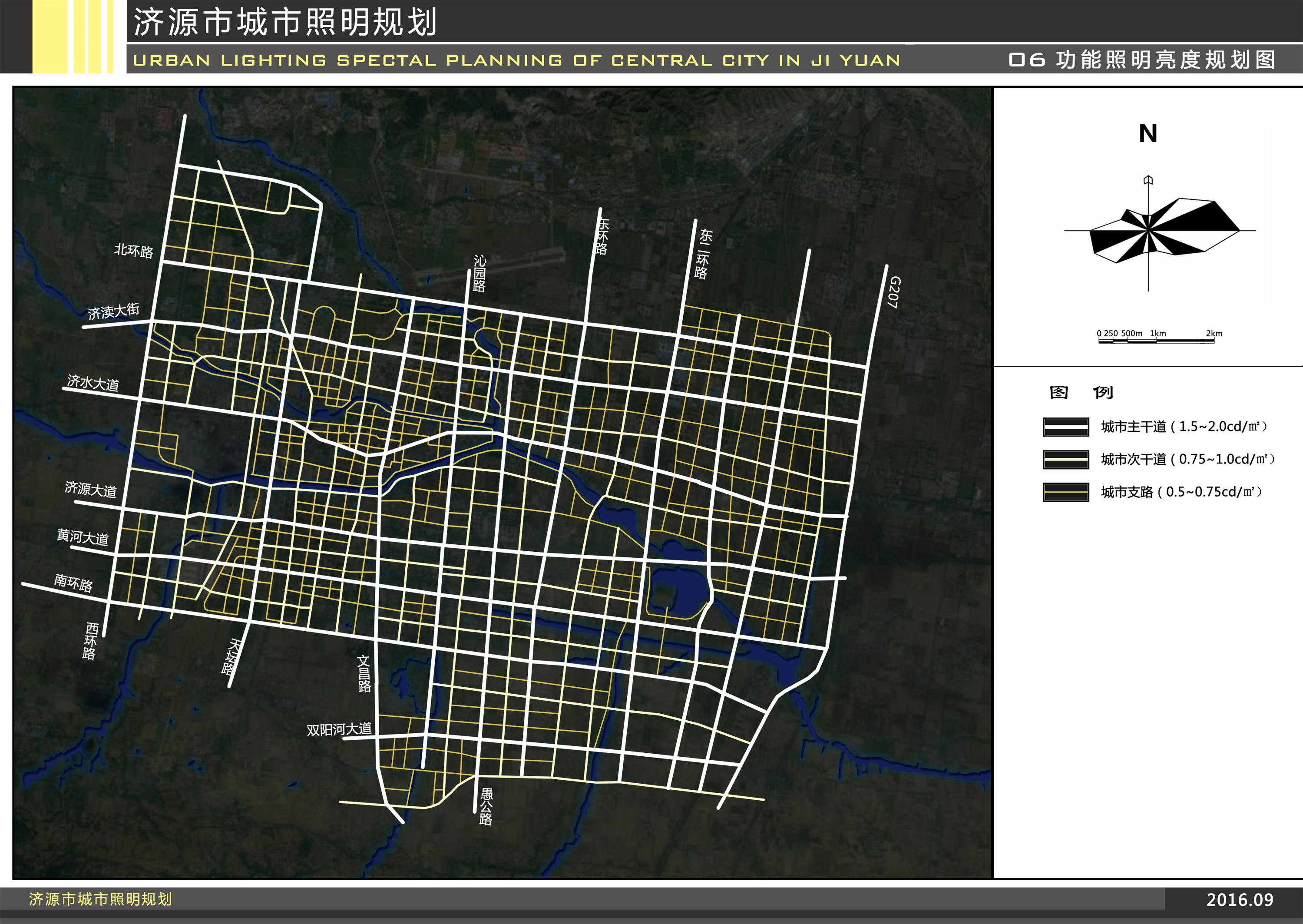Viewport: 1303px width, 924px height.
Task: Click the secondary road legend swatch
Action: [x=1065, y=459]
